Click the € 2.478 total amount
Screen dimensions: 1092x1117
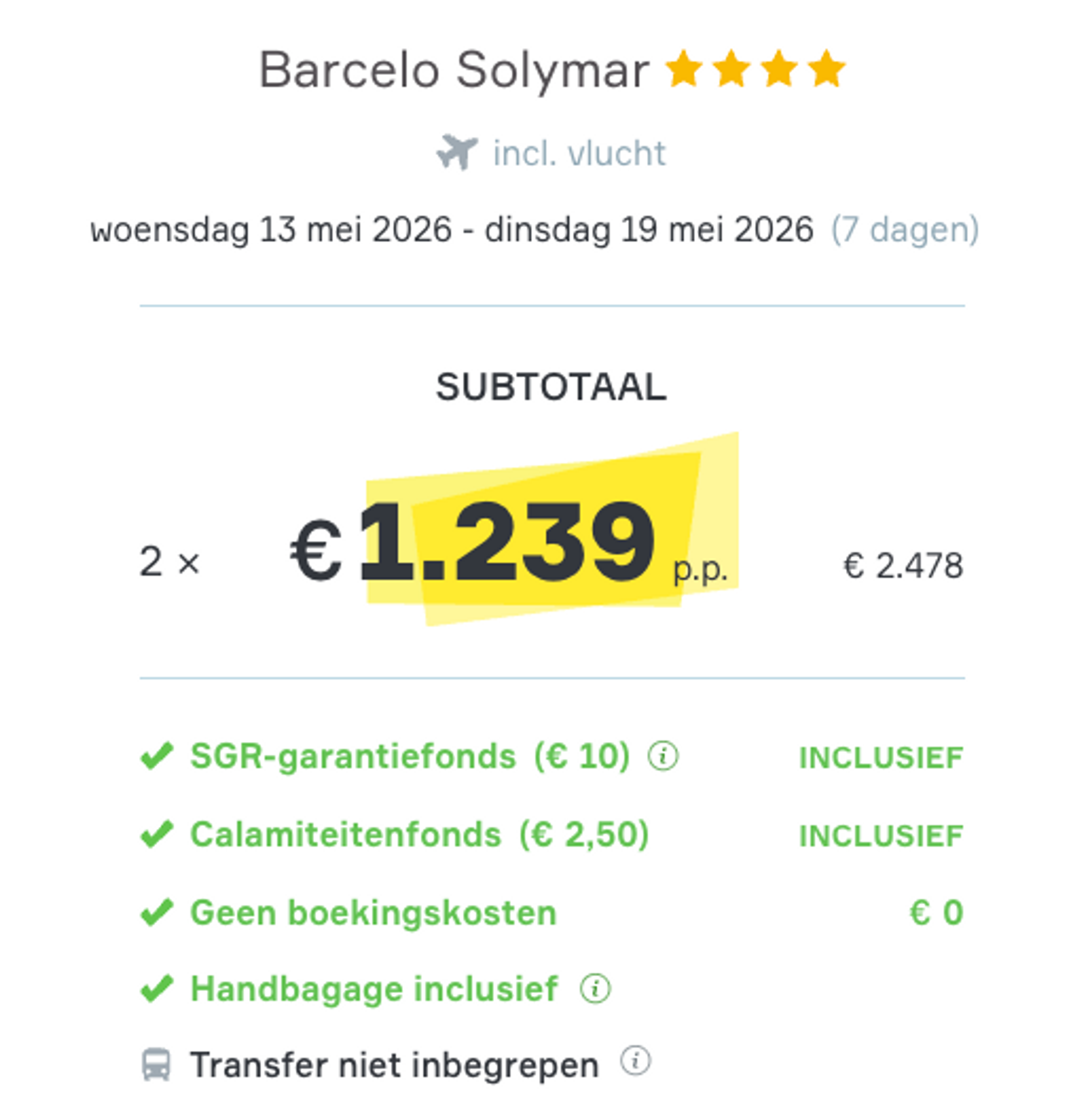903,565
